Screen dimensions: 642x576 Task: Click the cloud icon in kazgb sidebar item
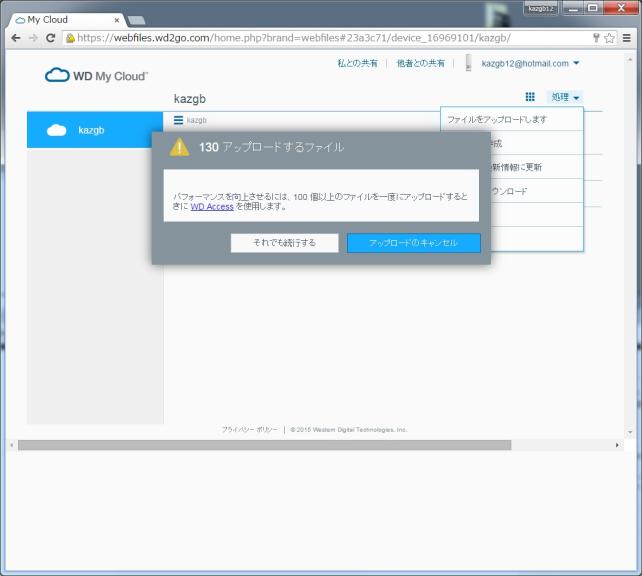[57, 130]
